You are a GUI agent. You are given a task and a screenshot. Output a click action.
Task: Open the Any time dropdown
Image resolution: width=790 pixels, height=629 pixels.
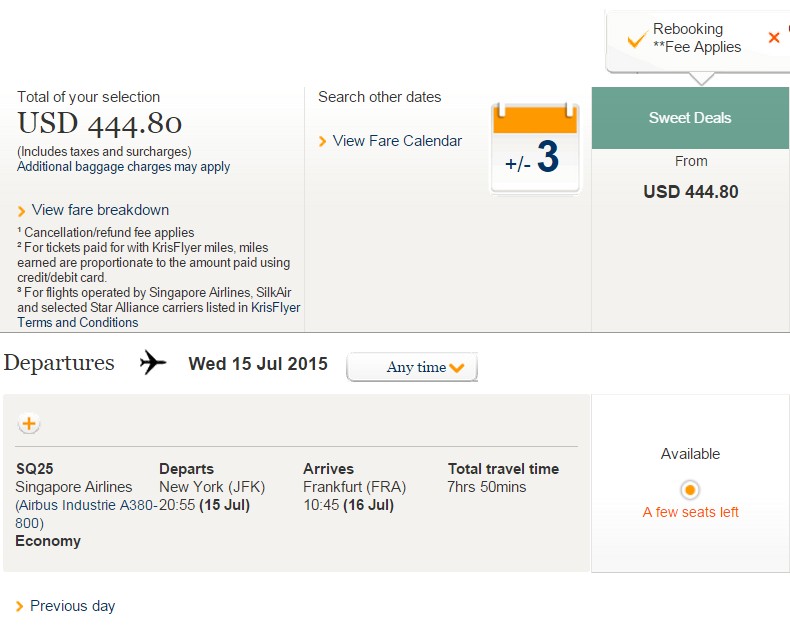(x=412, y=367)
